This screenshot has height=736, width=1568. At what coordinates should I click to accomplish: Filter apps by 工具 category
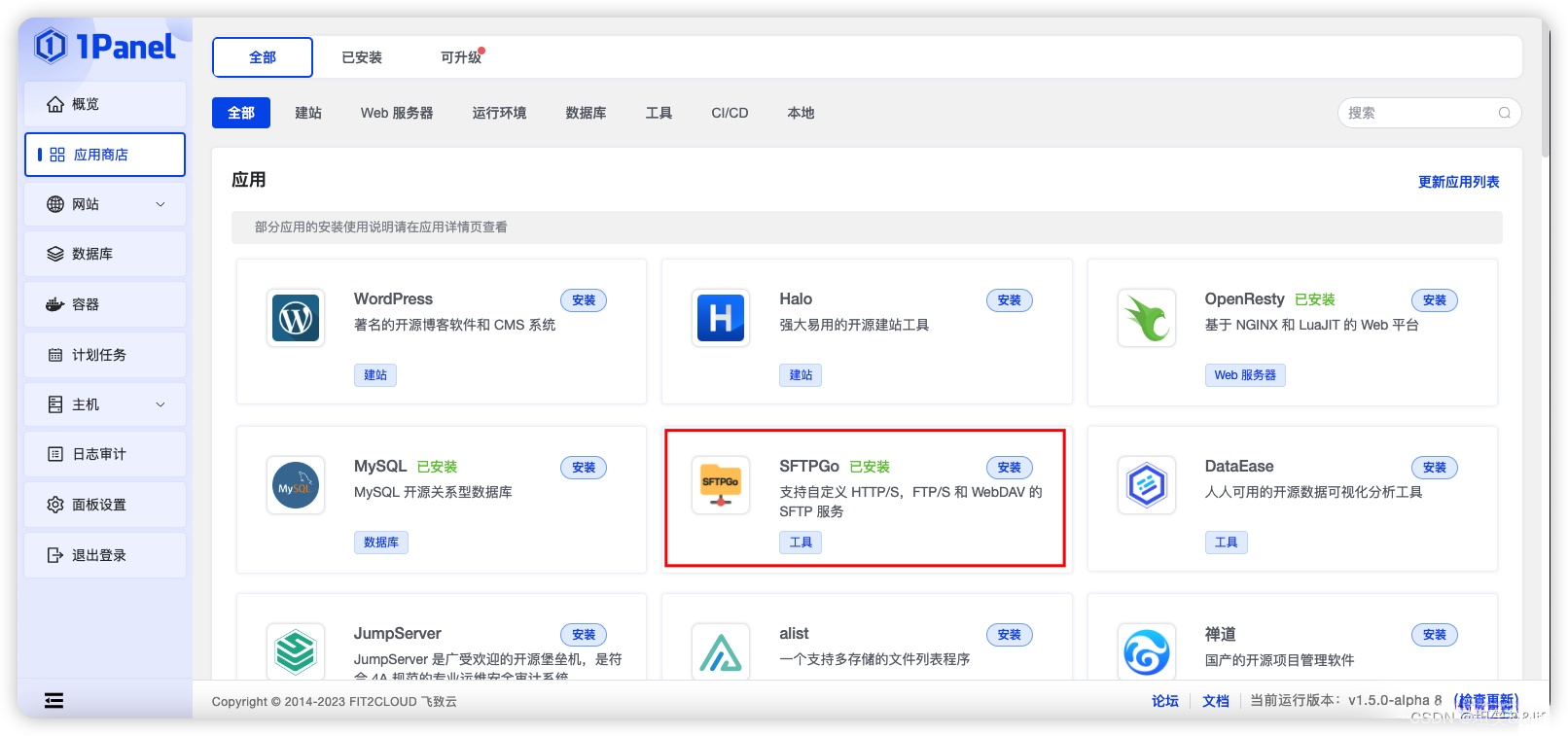click(x=659, y=113)
